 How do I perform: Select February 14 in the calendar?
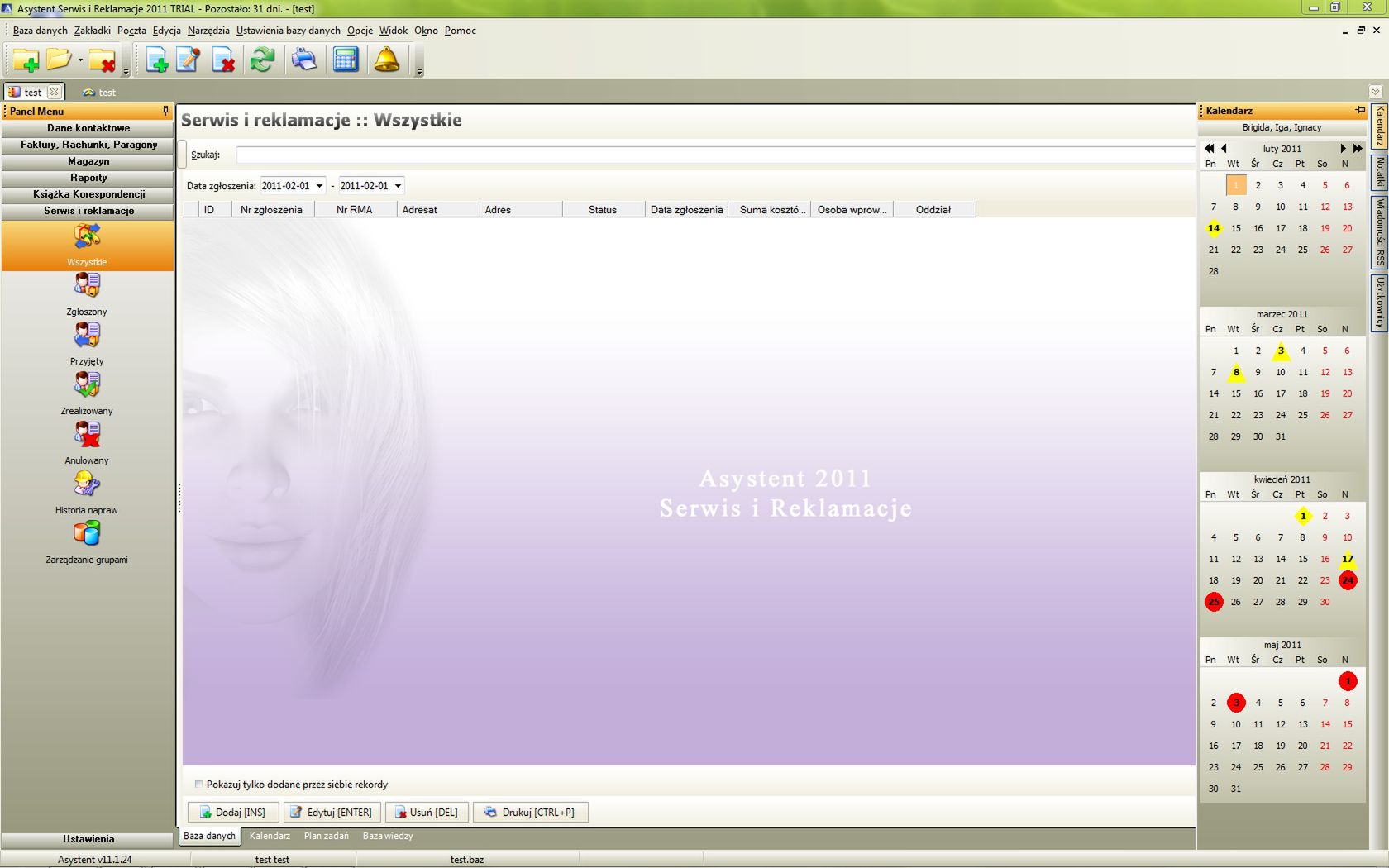1213,228
